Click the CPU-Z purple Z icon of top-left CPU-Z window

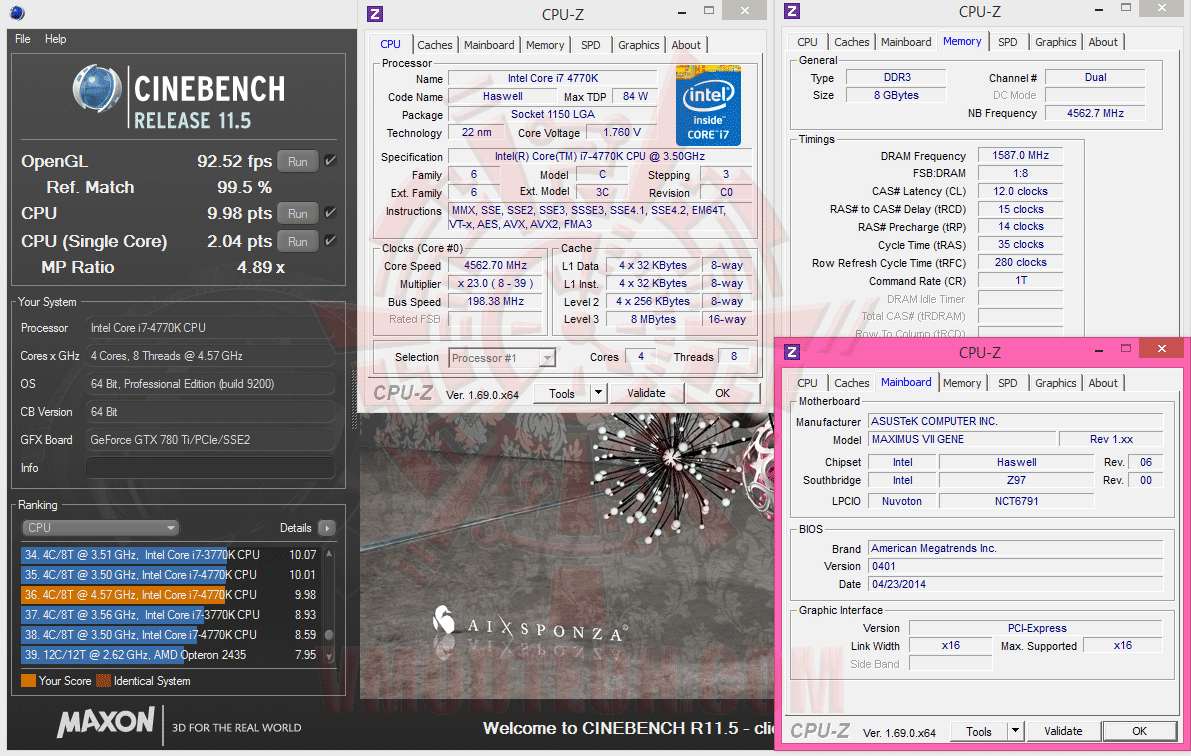pyautogui.click(x=374, y=14)
